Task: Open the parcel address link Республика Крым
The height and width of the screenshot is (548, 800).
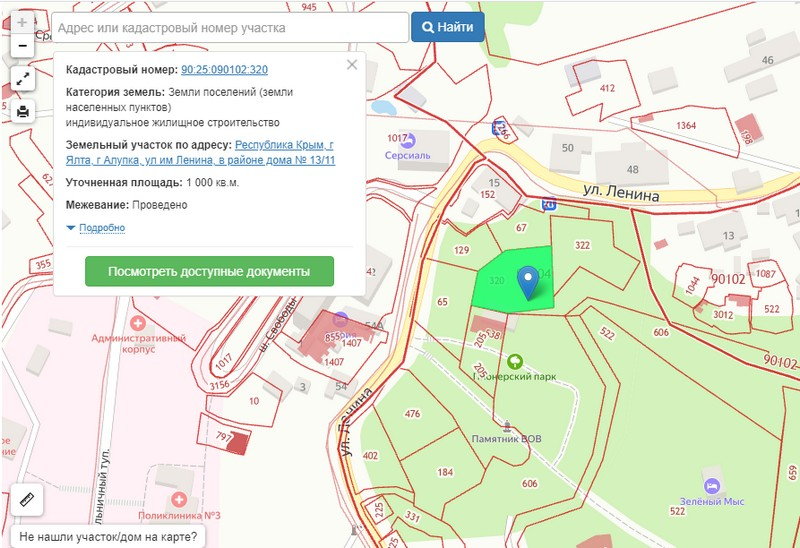Action: (x=201, y=152)
